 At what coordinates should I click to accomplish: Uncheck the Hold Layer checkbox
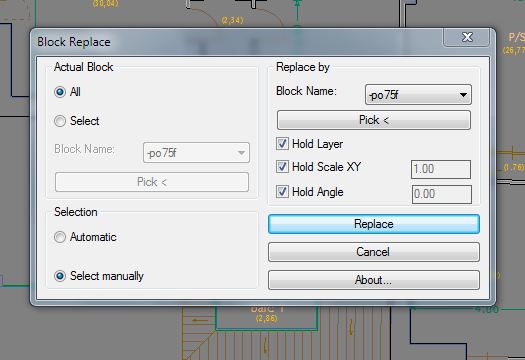[282, 144]
